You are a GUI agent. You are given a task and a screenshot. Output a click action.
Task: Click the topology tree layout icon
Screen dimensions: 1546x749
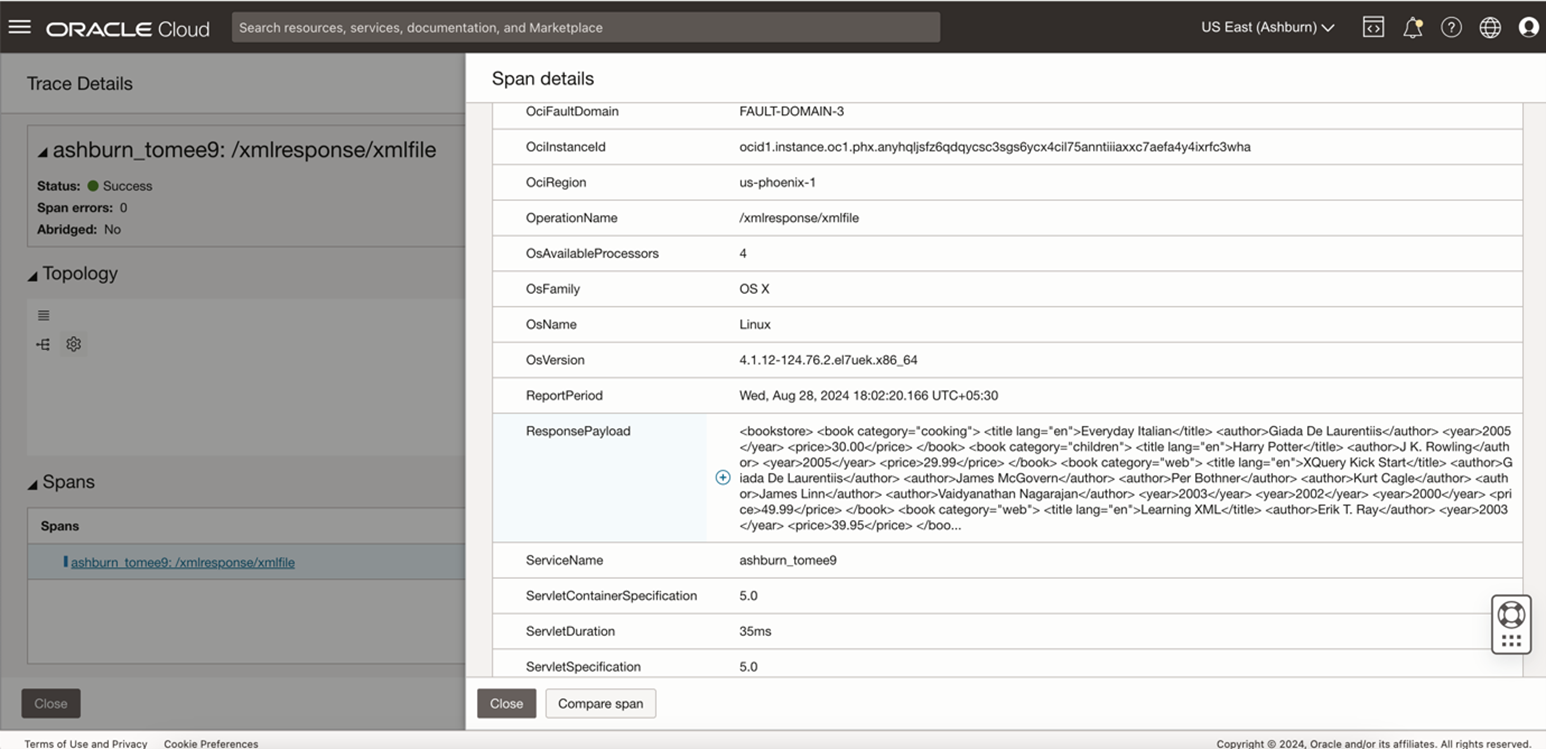[43, 344]
